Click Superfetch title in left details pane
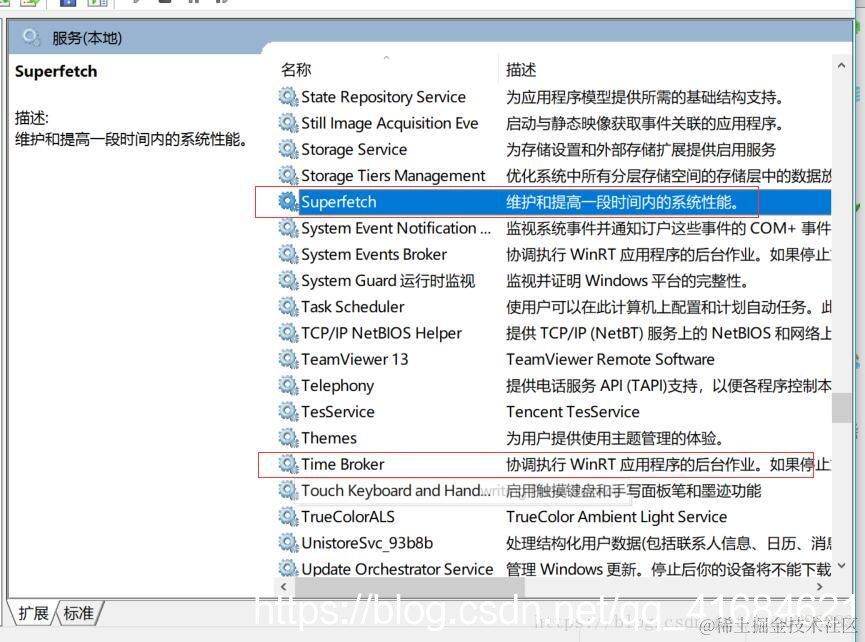The image size is (865, 642). click(x=56, y=71)
